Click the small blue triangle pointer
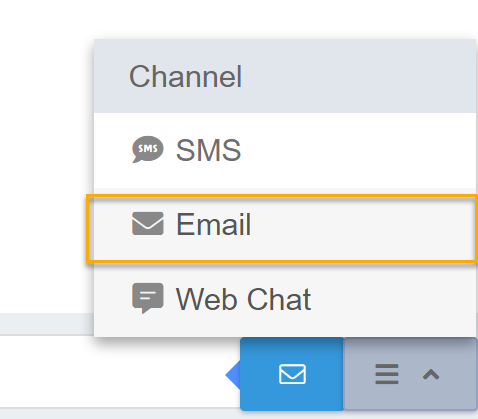The width and height of the screenshot is (478, 419). tap(233, 375)
